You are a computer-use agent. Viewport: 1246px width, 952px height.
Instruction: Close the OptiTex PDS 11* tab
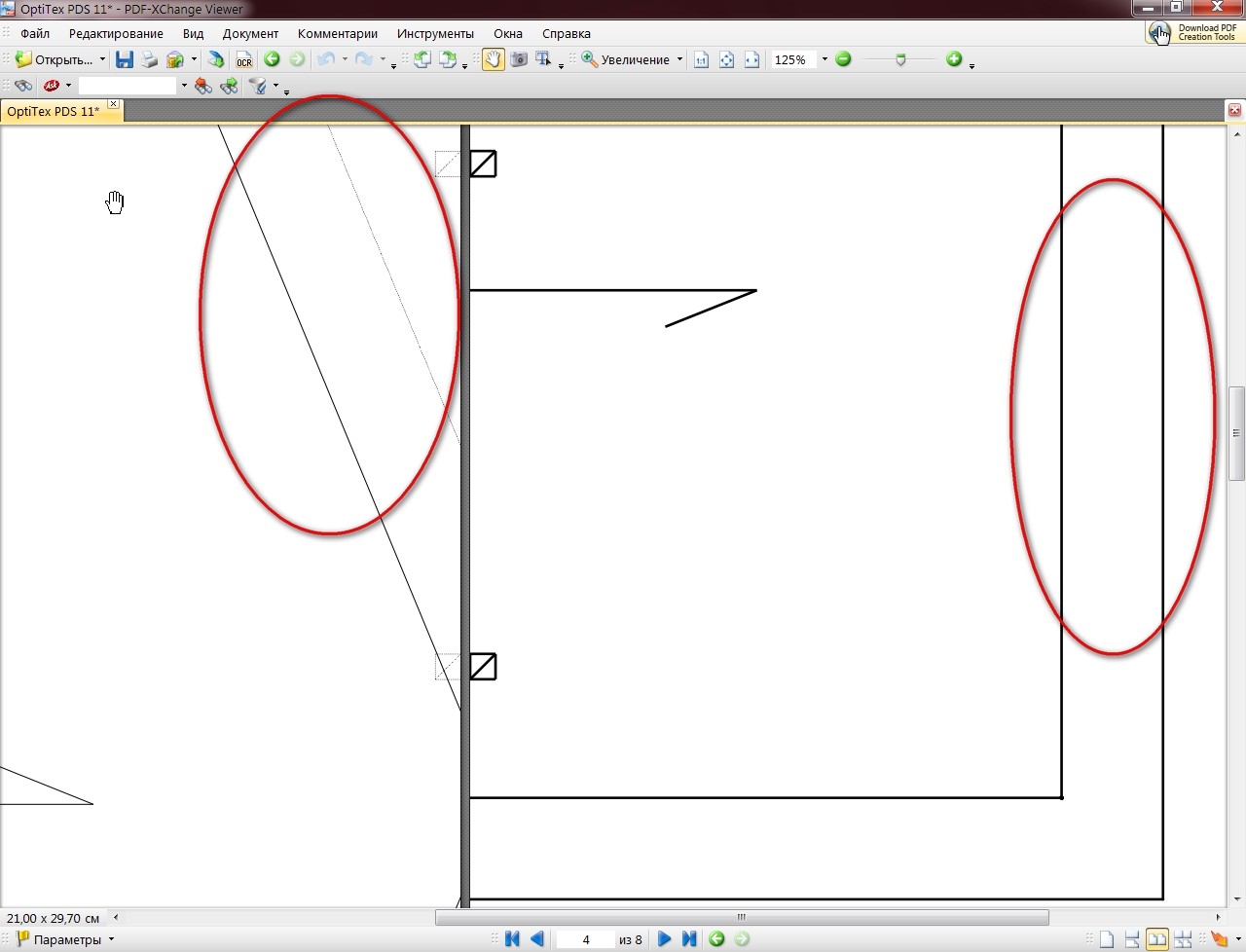(x=114, y=103)
